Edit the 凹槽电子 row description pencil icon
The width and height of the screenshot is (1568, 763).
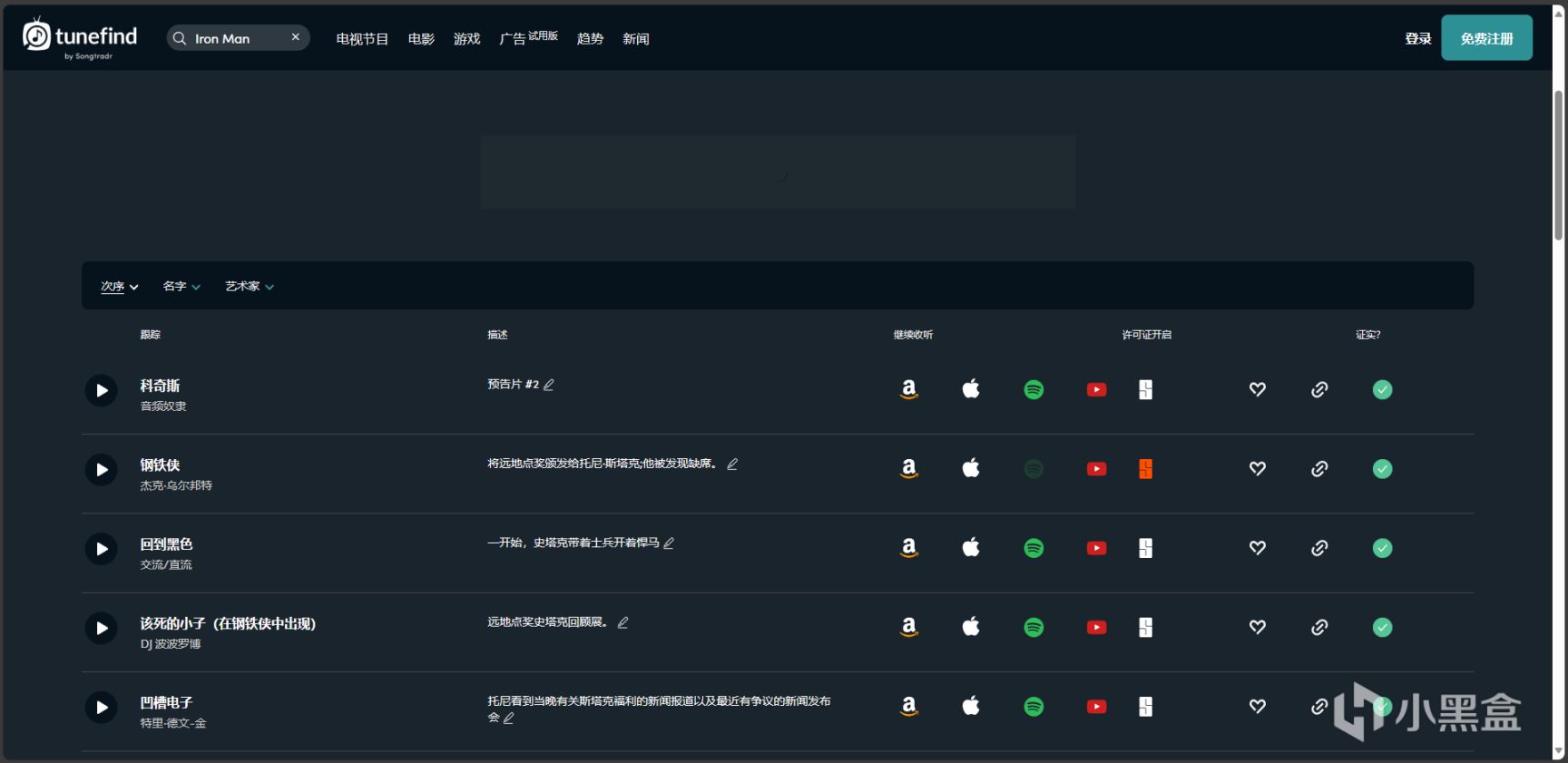[x=508, y=718]
